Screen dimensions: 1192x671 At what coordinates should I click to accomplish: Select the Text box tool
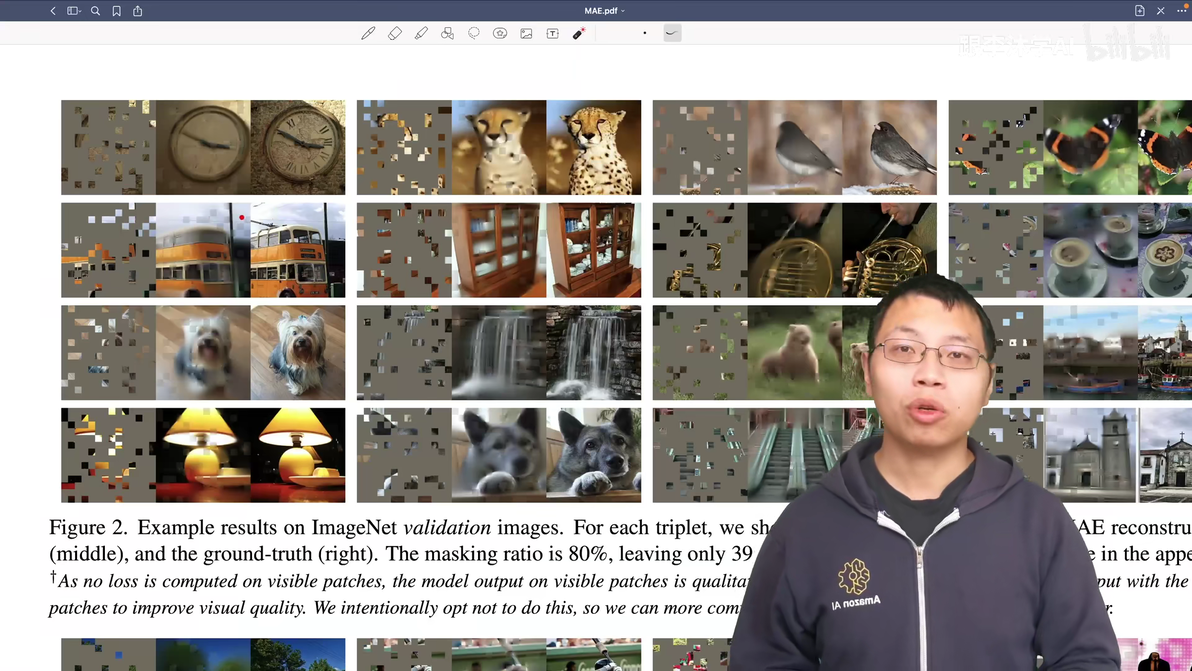(553, 33)
